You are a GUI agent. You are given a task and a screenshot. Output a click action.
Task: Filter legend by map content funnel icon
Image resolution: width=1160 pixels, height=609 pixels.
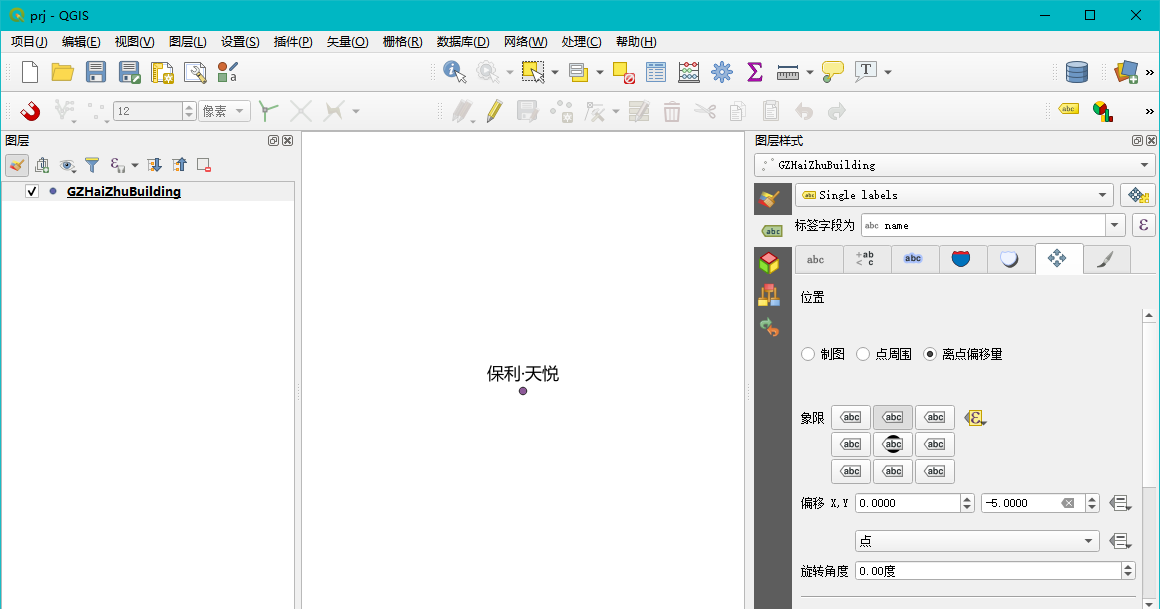click(x=92, y=165)
